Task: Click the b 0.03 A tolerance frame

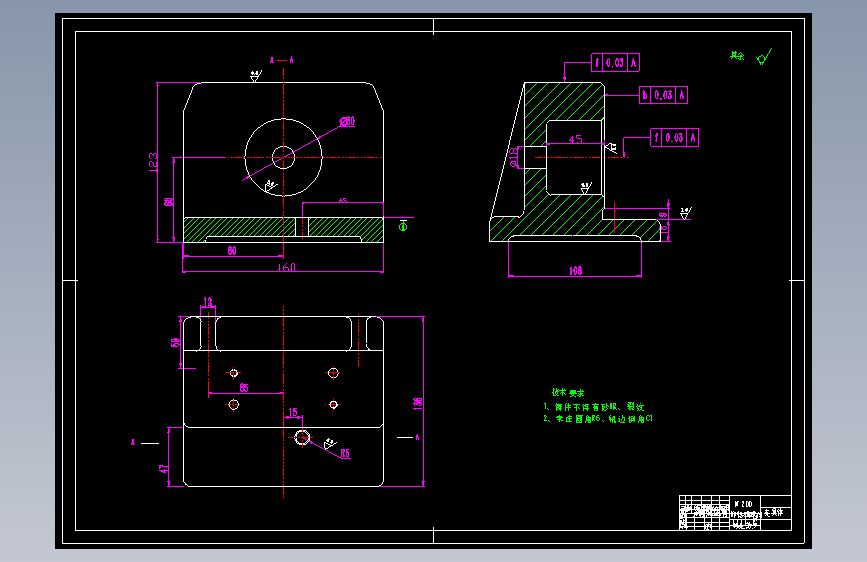Action: (x=664, y=95)
